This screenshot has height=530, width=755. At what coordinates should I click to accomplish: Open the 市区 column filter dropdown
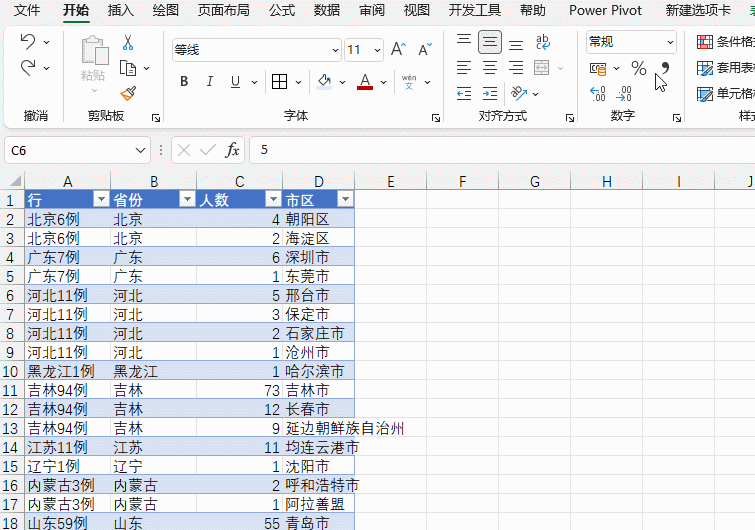pyautogui.click(x=345, y=199)
